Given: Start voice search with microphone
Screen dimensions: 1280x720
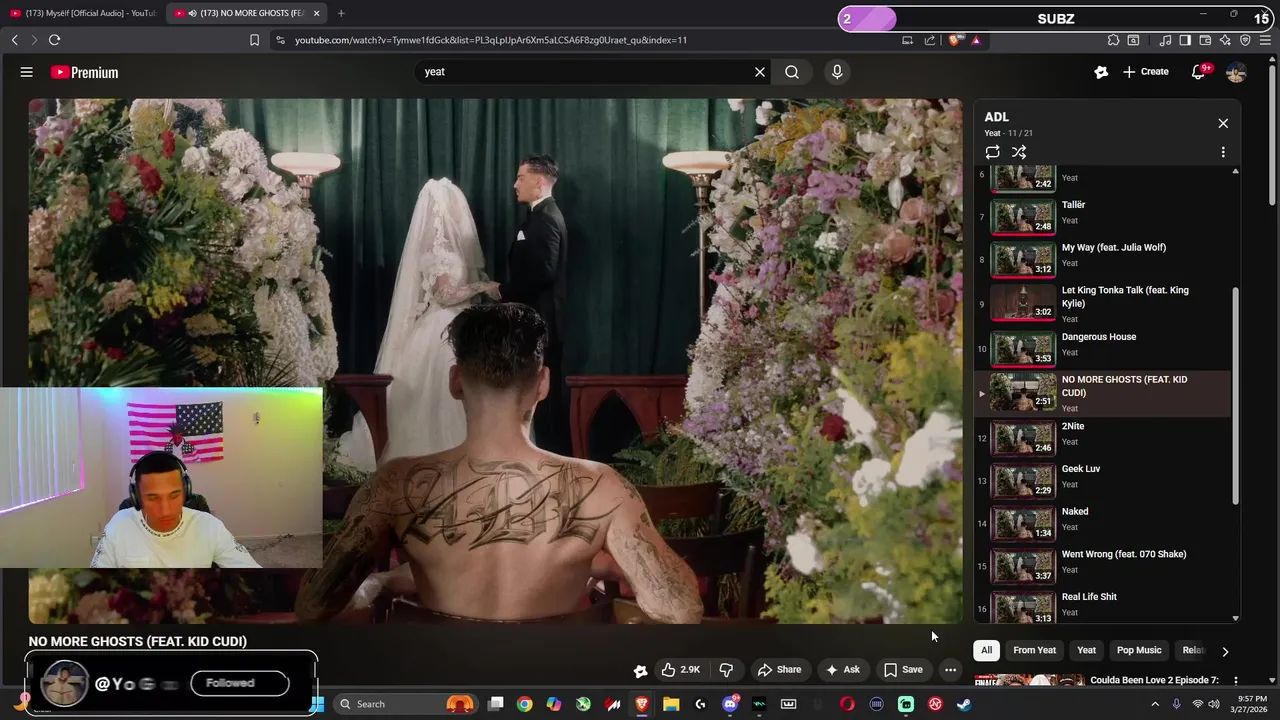Looking at the screenshot, I should click(x=837, y=72).
